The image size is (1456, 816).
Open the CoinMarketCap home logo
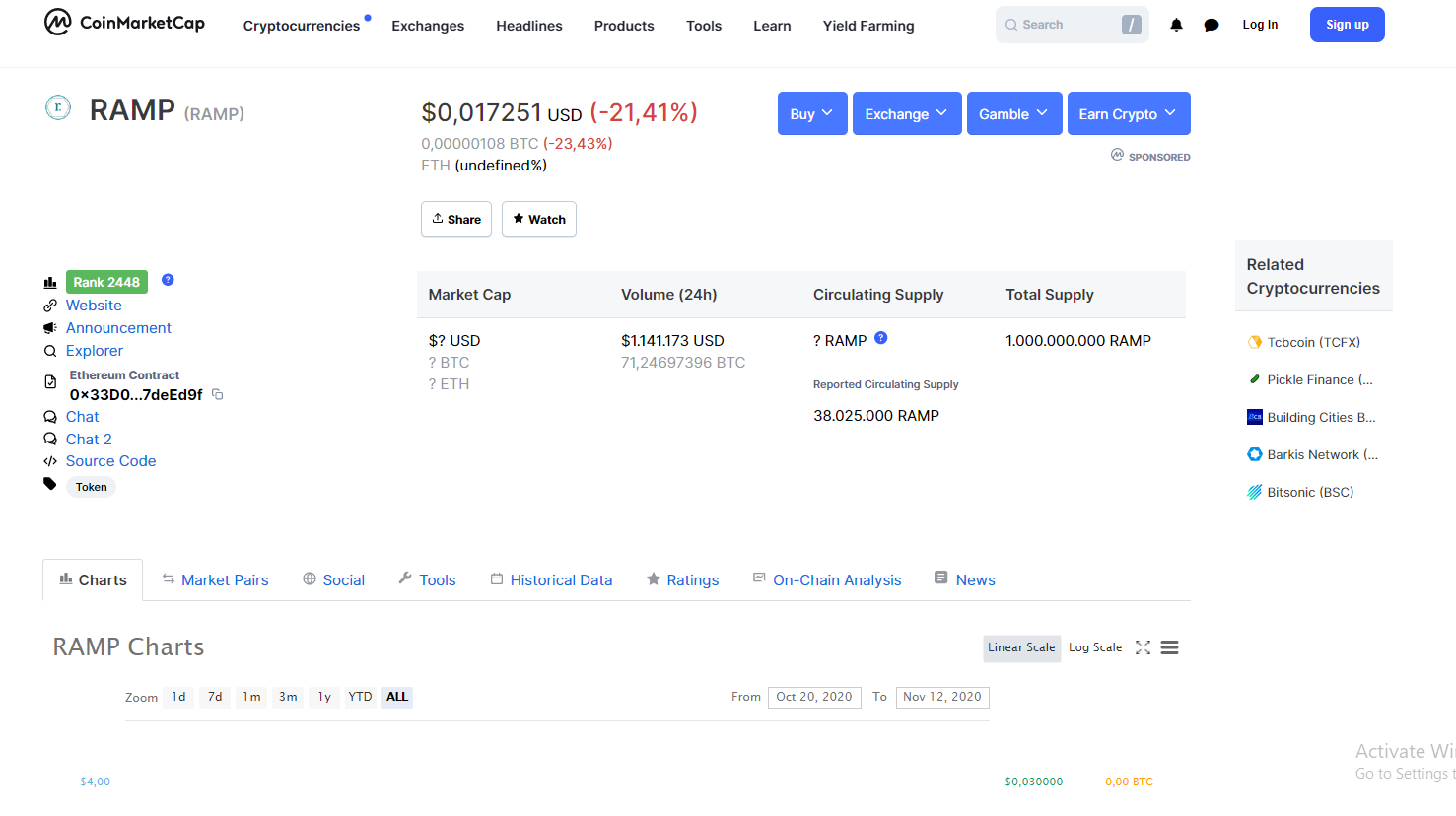[124, 22]
